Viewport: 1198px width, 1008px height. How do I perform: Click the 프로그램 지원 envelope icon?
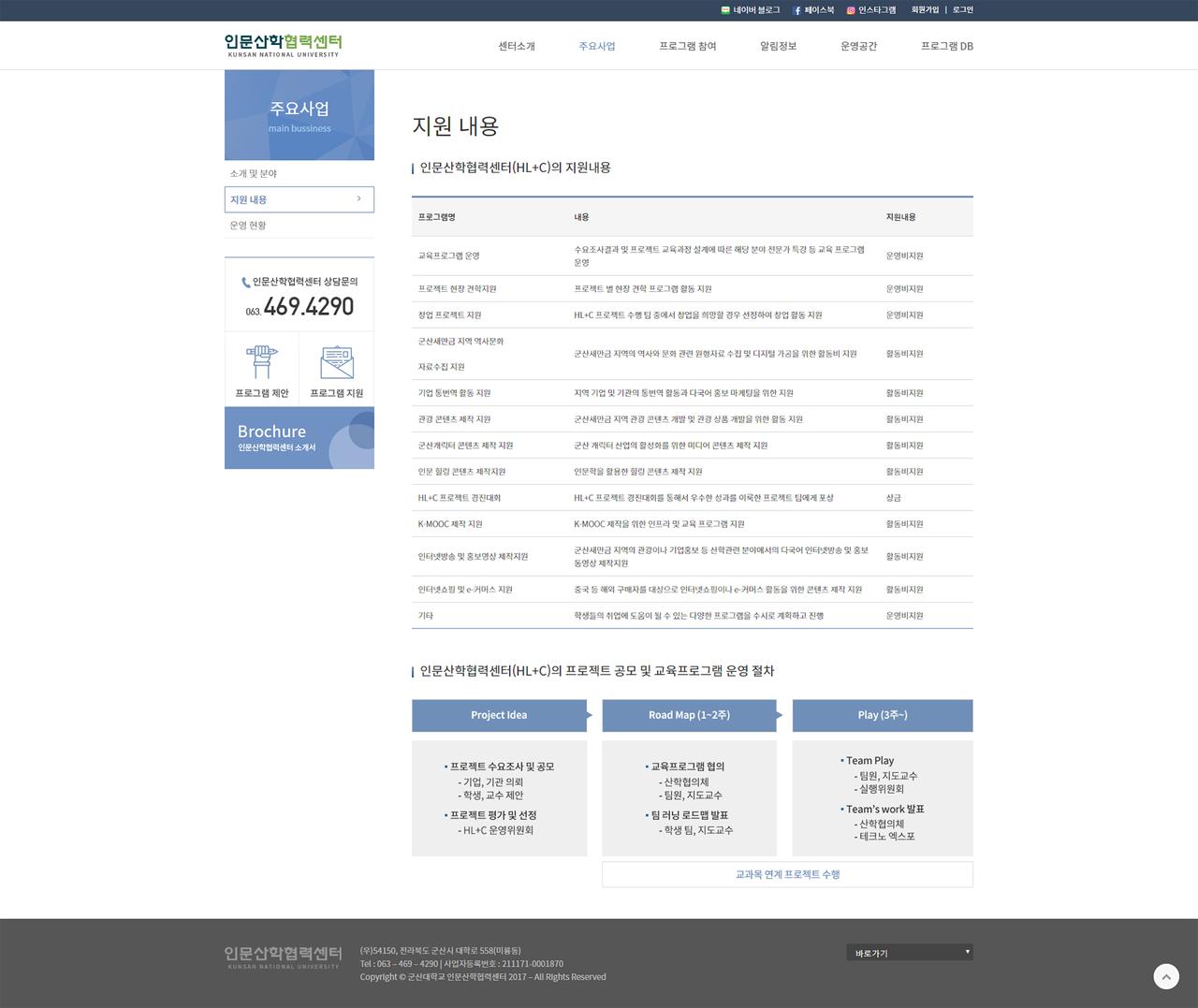click(337, 361)
